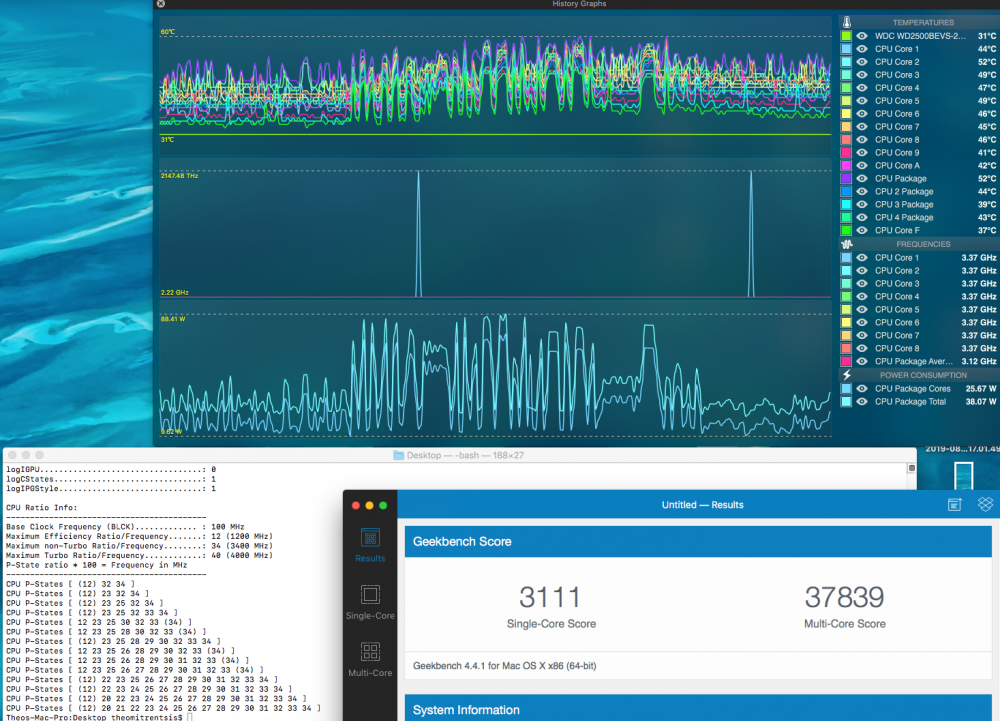Select CPU 4 Package row label
This screenshot has height=721, width=1000.
tap(904, 217)
